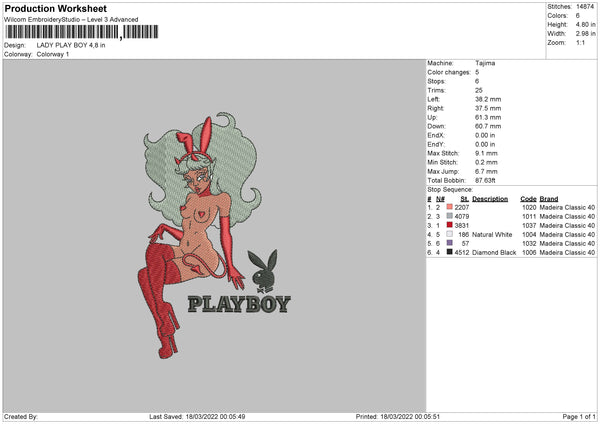600x424 pixels.
Task: Click thread code '1020'
Action: (529, 207)
